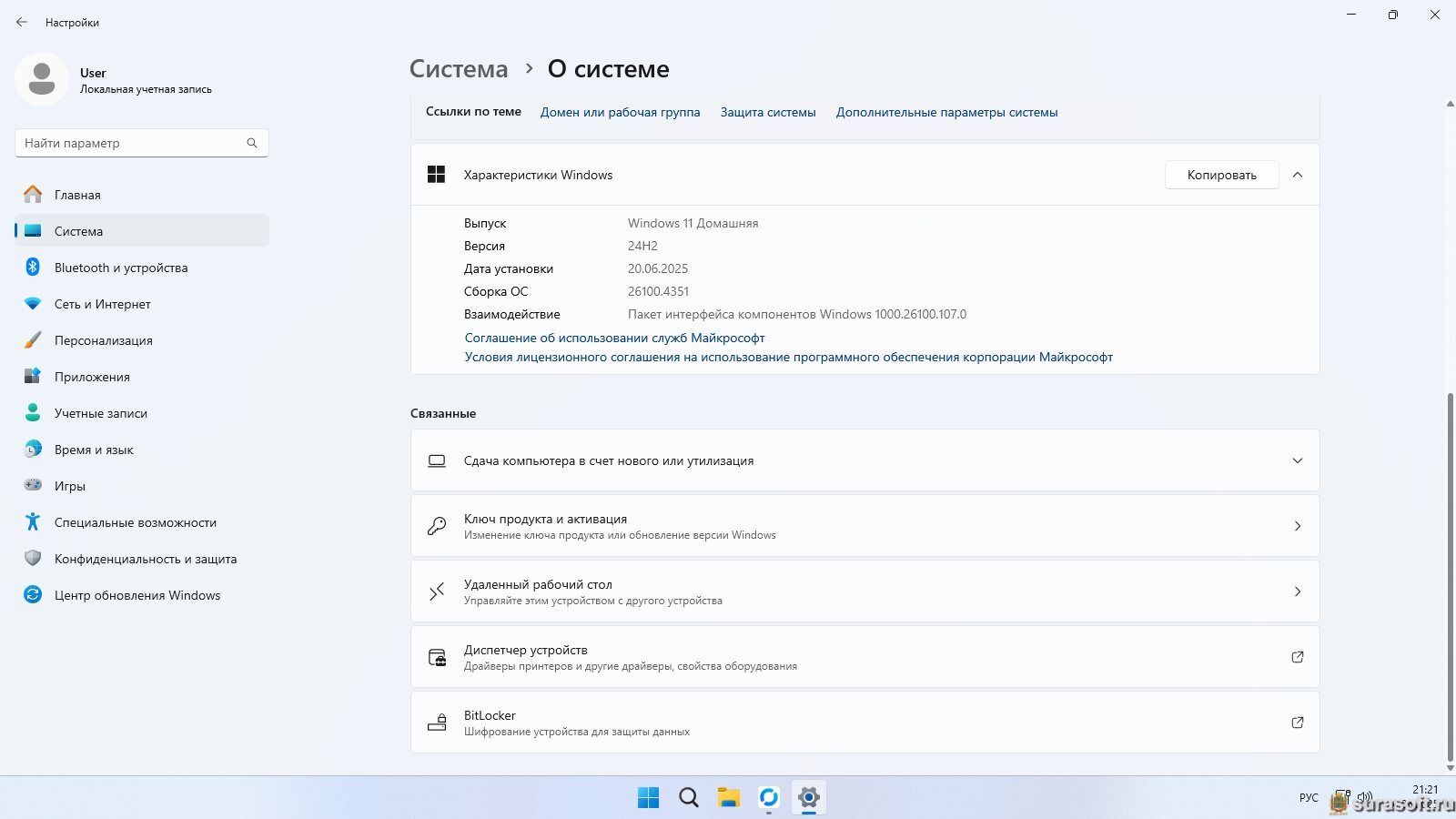Select Сеть и Интернет in sidebar
This screenshot has width=1456, height=819.
[102, 304]
